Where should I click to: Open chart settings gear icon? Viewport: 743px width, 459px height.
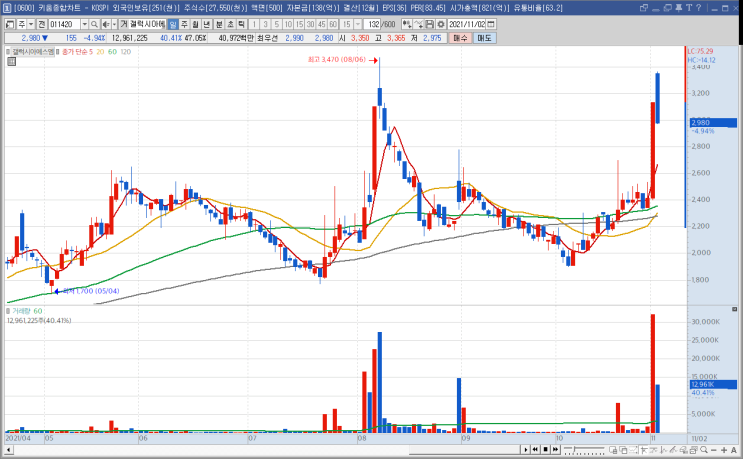click(x=441, y=24)
